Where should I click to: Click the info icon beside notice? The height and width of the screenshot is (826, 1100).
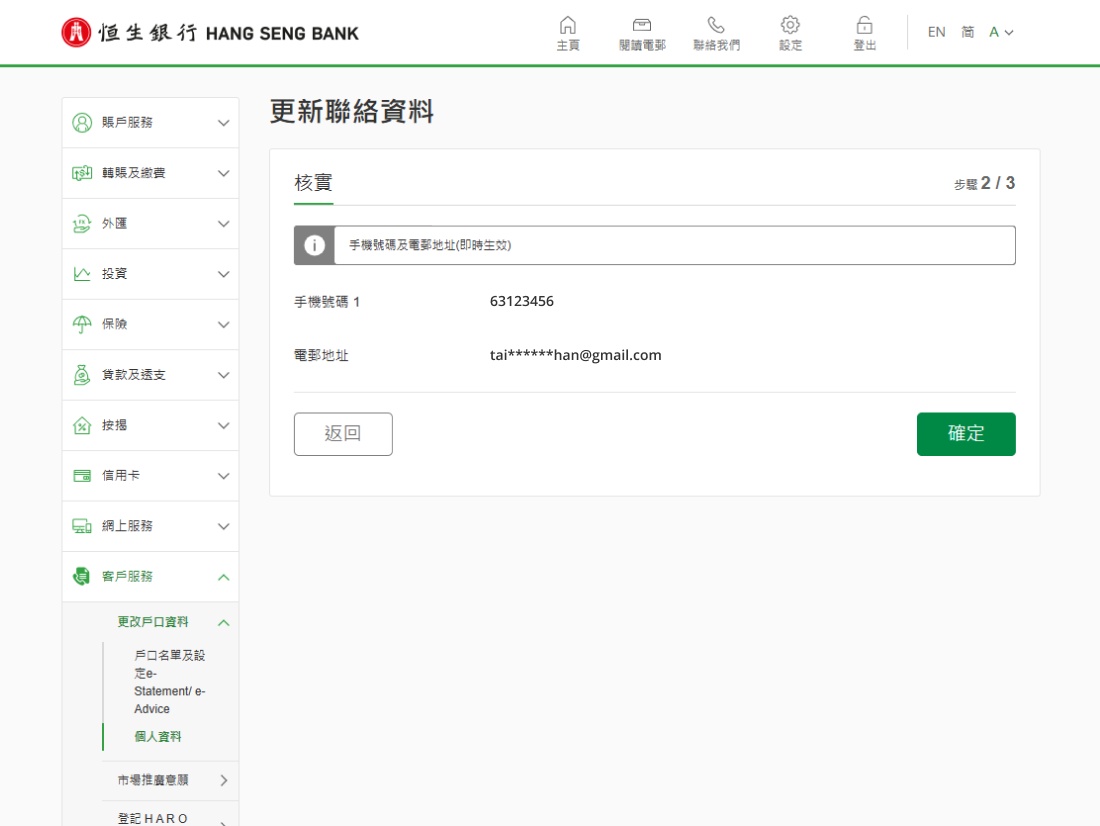click(x=314, y=245)
